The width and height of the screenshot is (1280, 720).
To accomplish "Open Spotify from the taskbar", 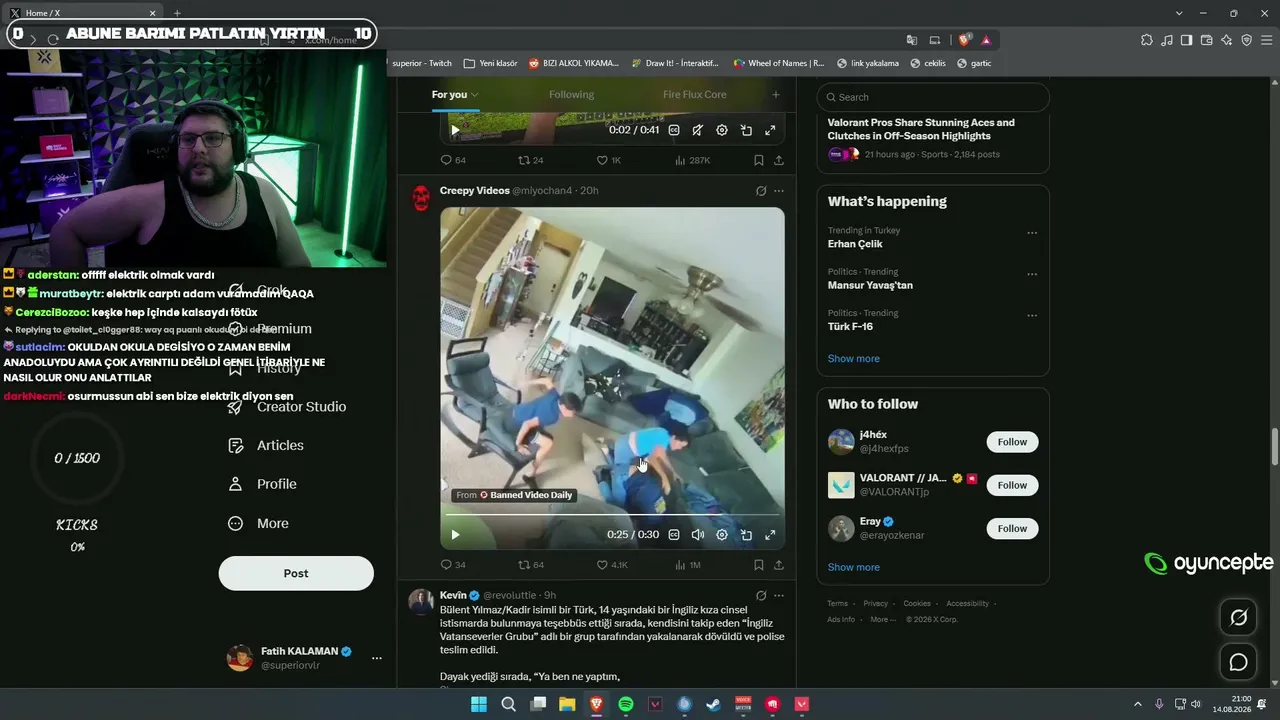I will [626, 704].
